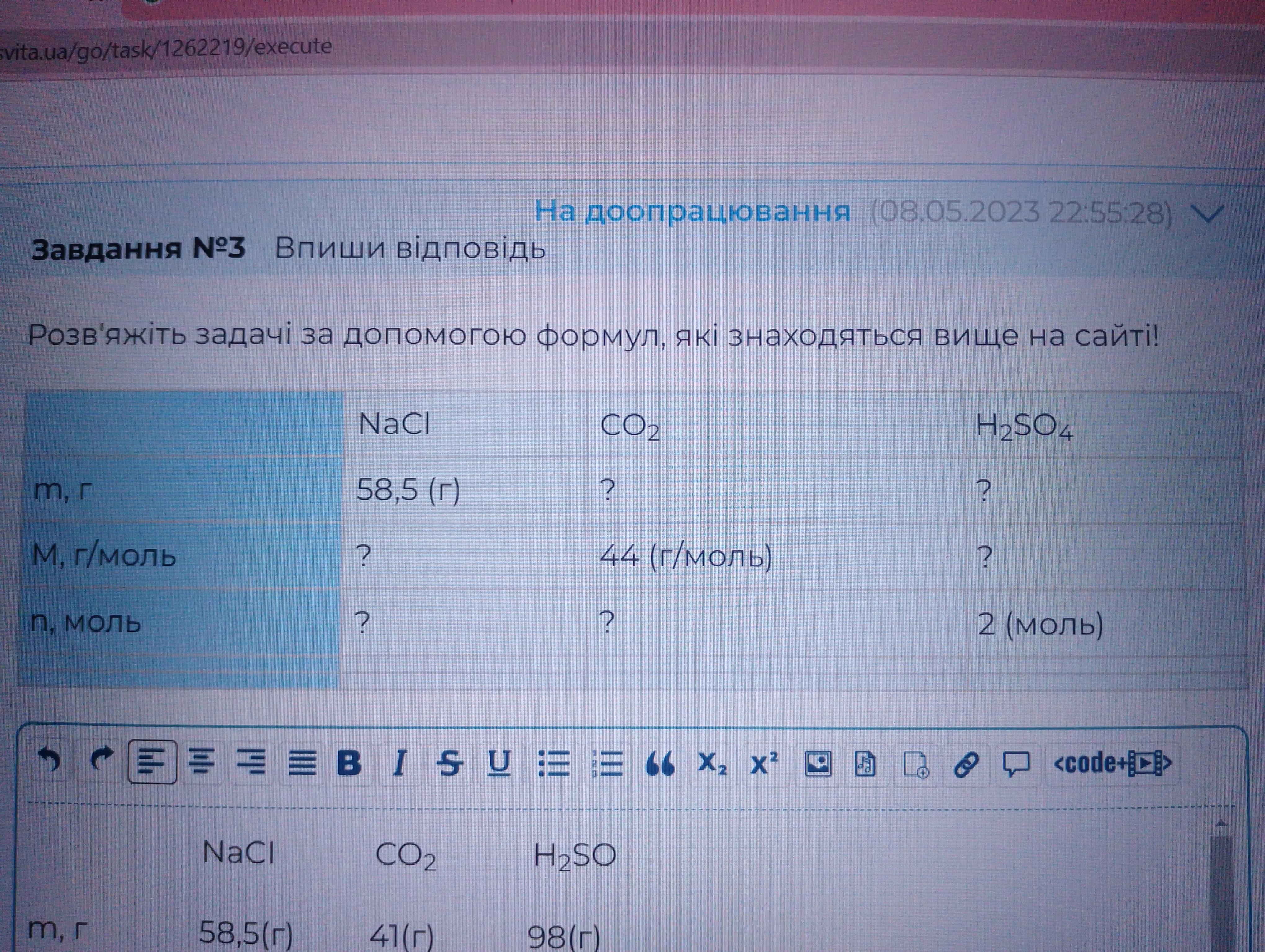Add a comment via speech bubble icon
This screenshot has height=952, width=1265.
tap(1016, 764)
